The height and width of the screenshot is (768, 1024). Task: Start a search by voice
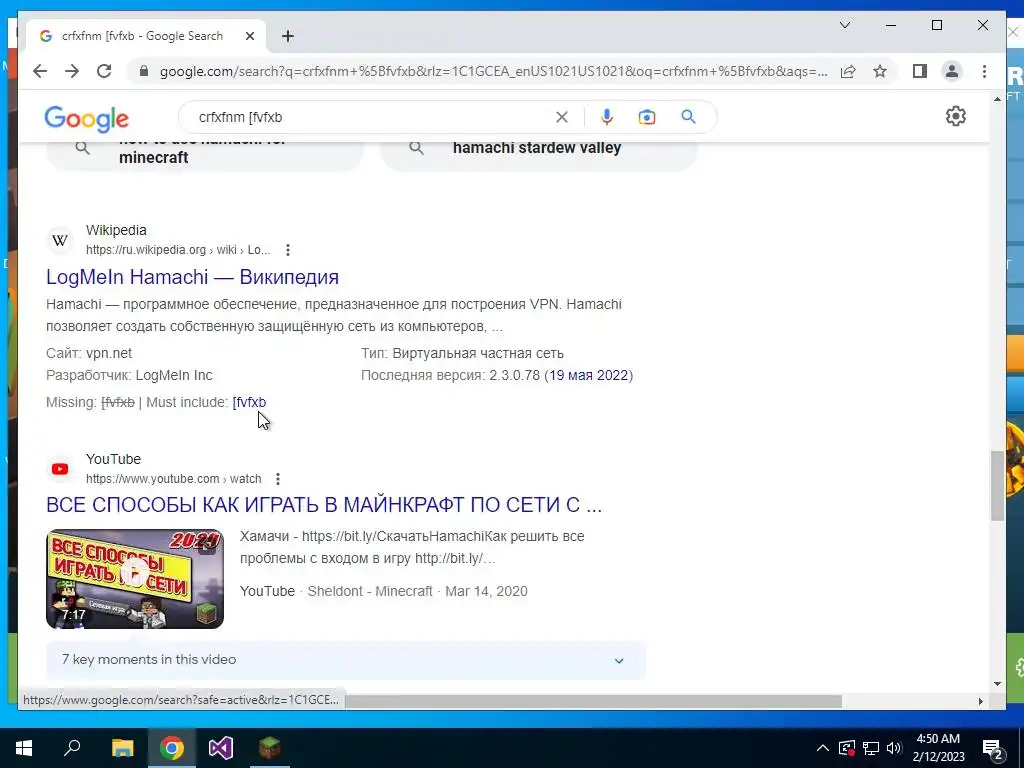point(607,117)
